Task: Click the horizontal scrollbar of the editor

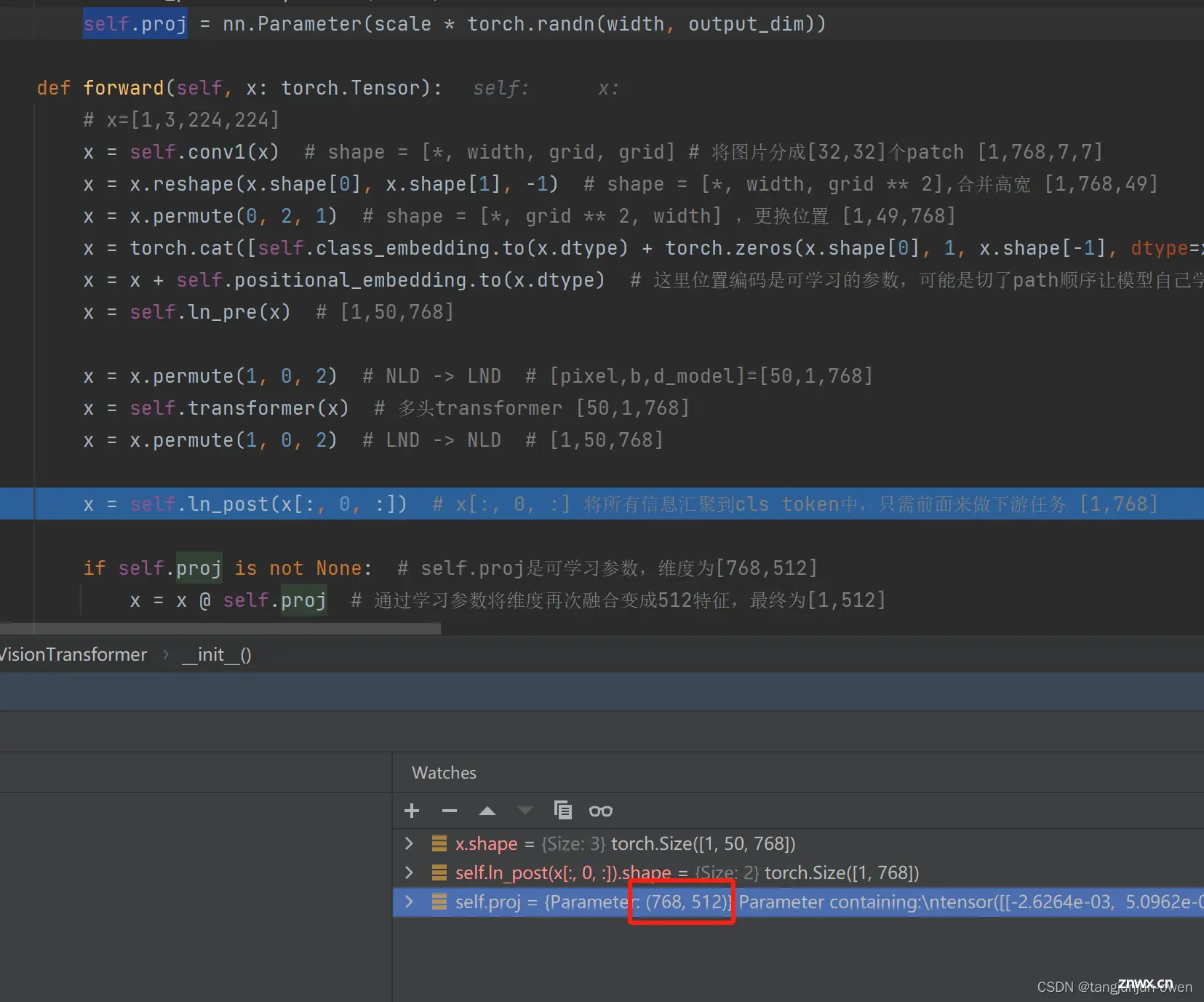Action: (220, 629)
